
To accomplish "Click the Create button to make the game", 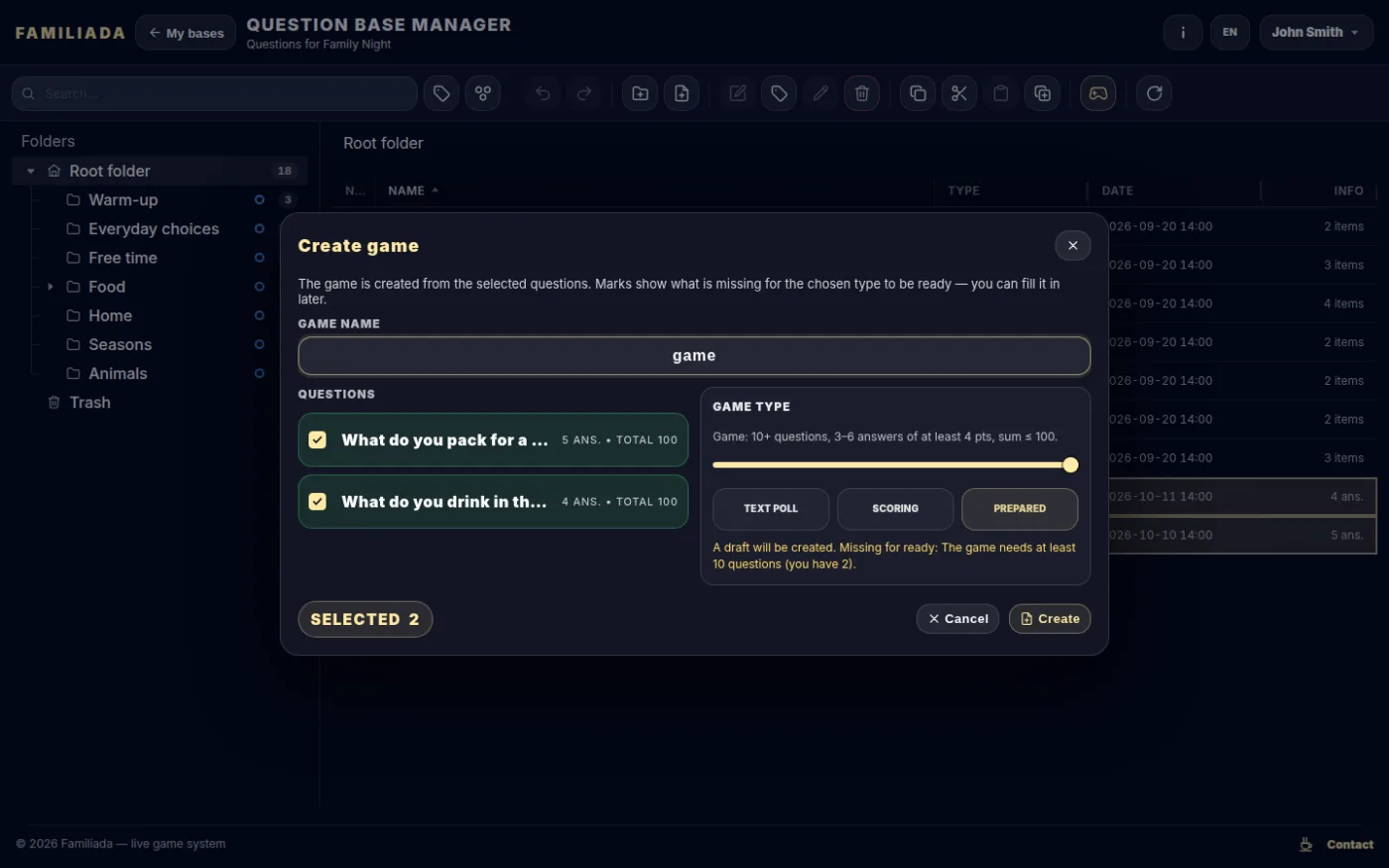I will point(1050,619).
